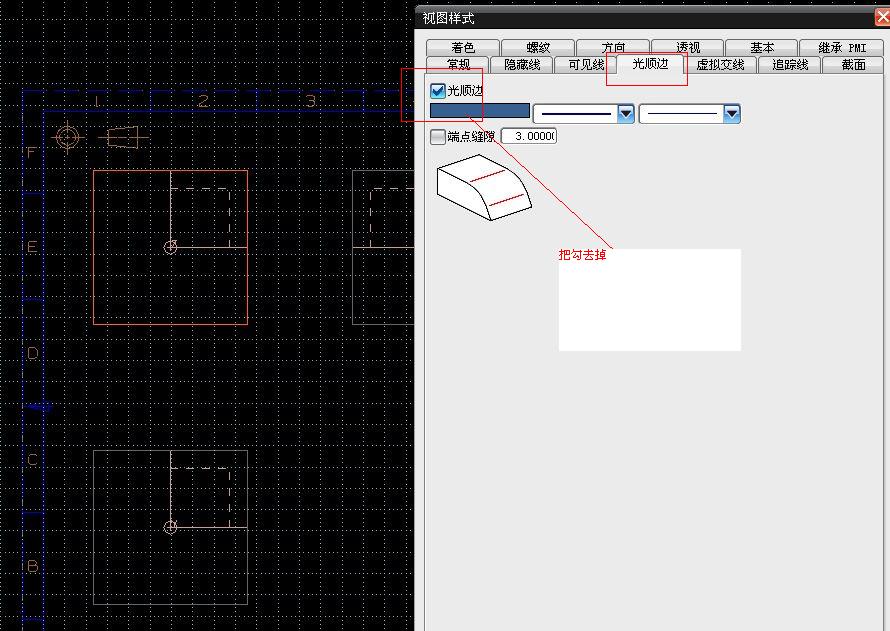Screen dimensions: 890x631
Task: Click the smooth edge preview illustration
Action: pyautogui.click(x=484, y=188)
